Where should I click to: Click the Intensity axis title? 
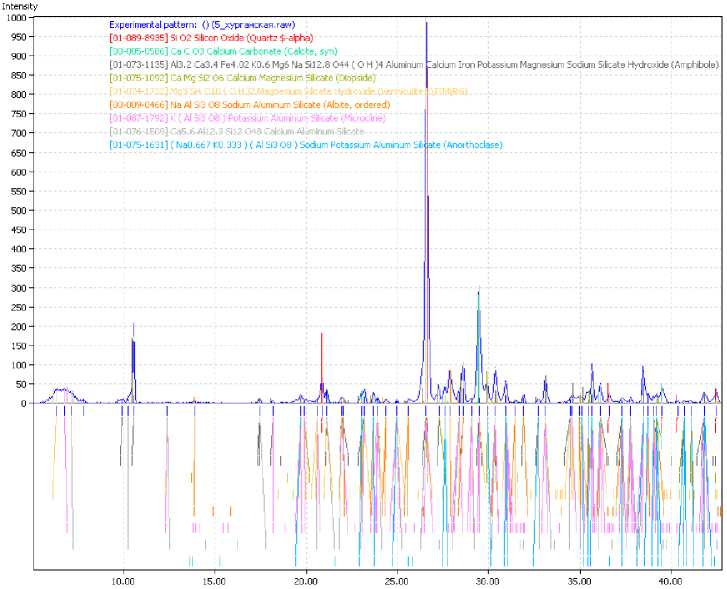pos(19,6)
